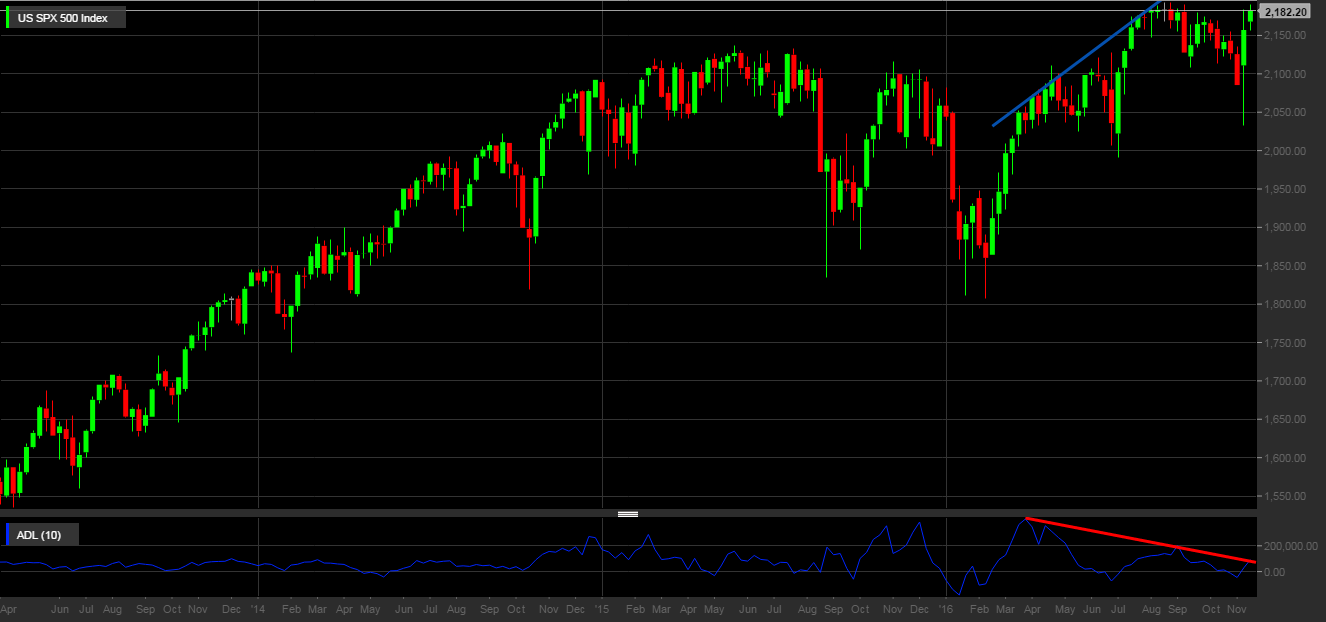Click the '16 year marker on time axis
Screen dimensions: 1326x622
(947, 608)
